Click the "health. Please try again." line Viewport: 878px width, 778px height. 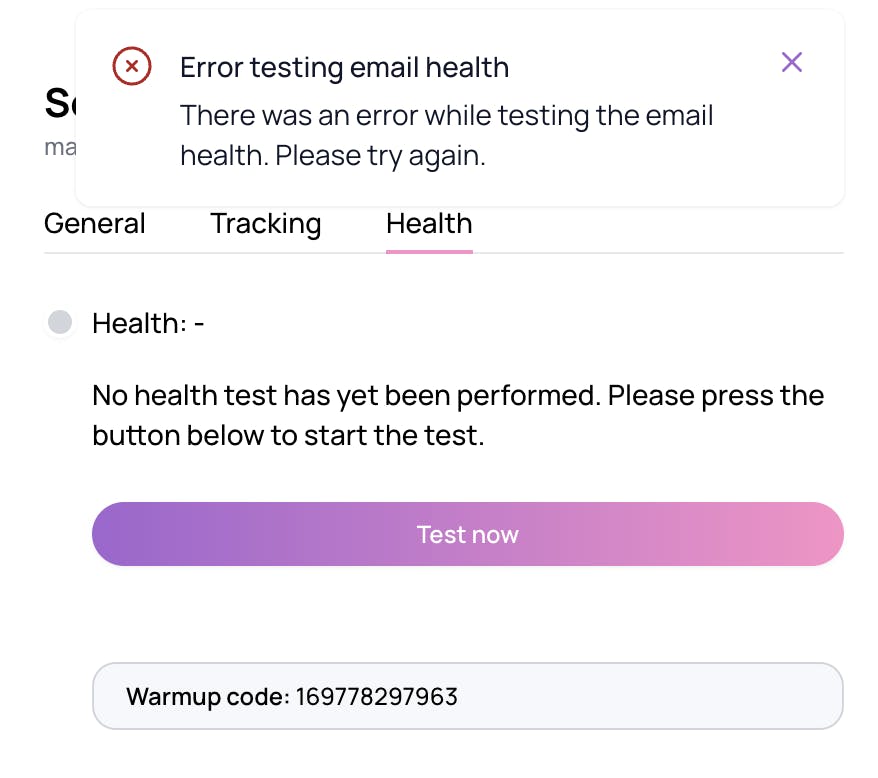click(x=332, y=156)
